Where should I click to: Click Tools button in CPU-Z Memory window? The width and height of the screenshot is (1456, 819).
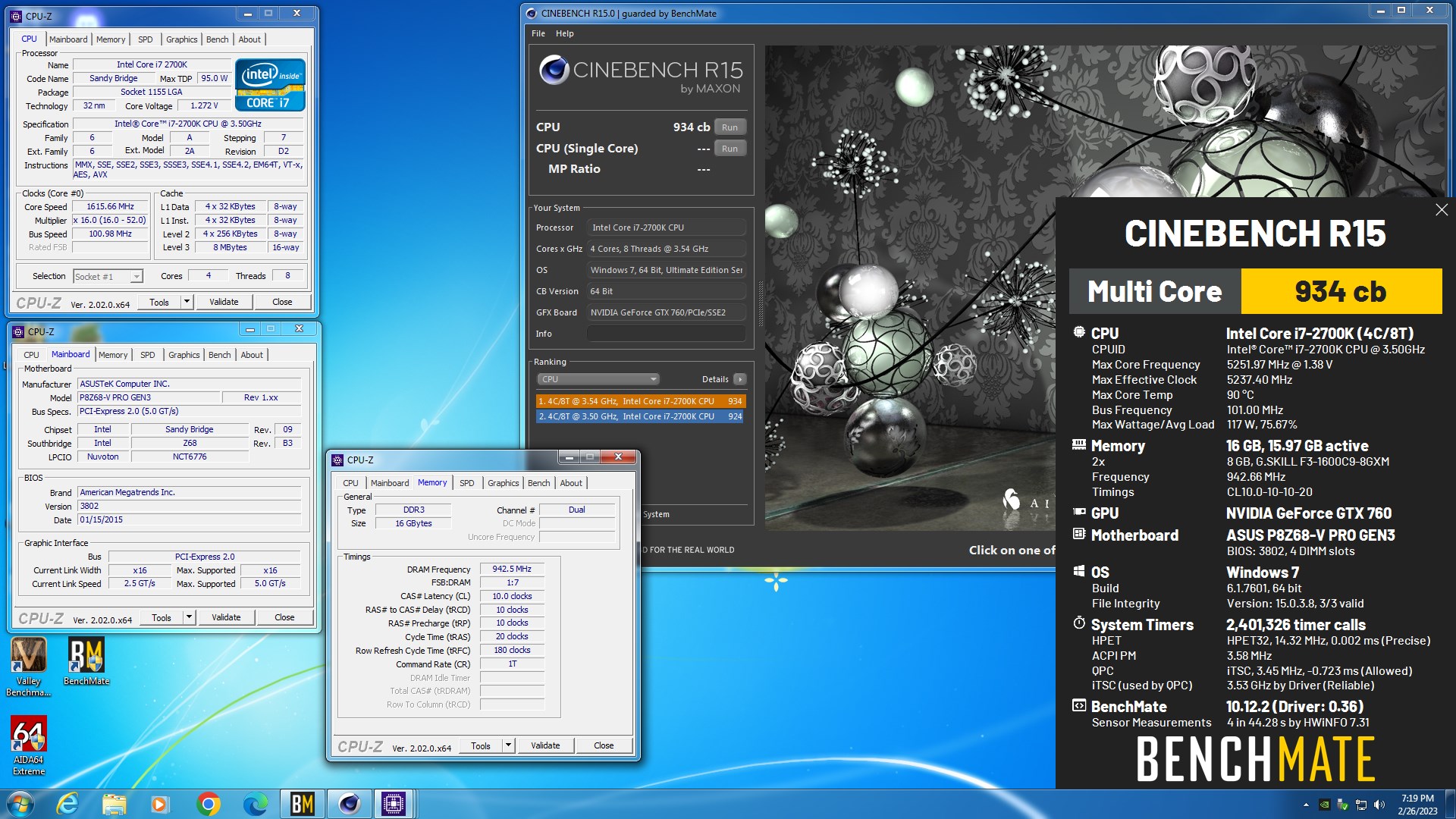pyautogui.click(x=481, y=745)
